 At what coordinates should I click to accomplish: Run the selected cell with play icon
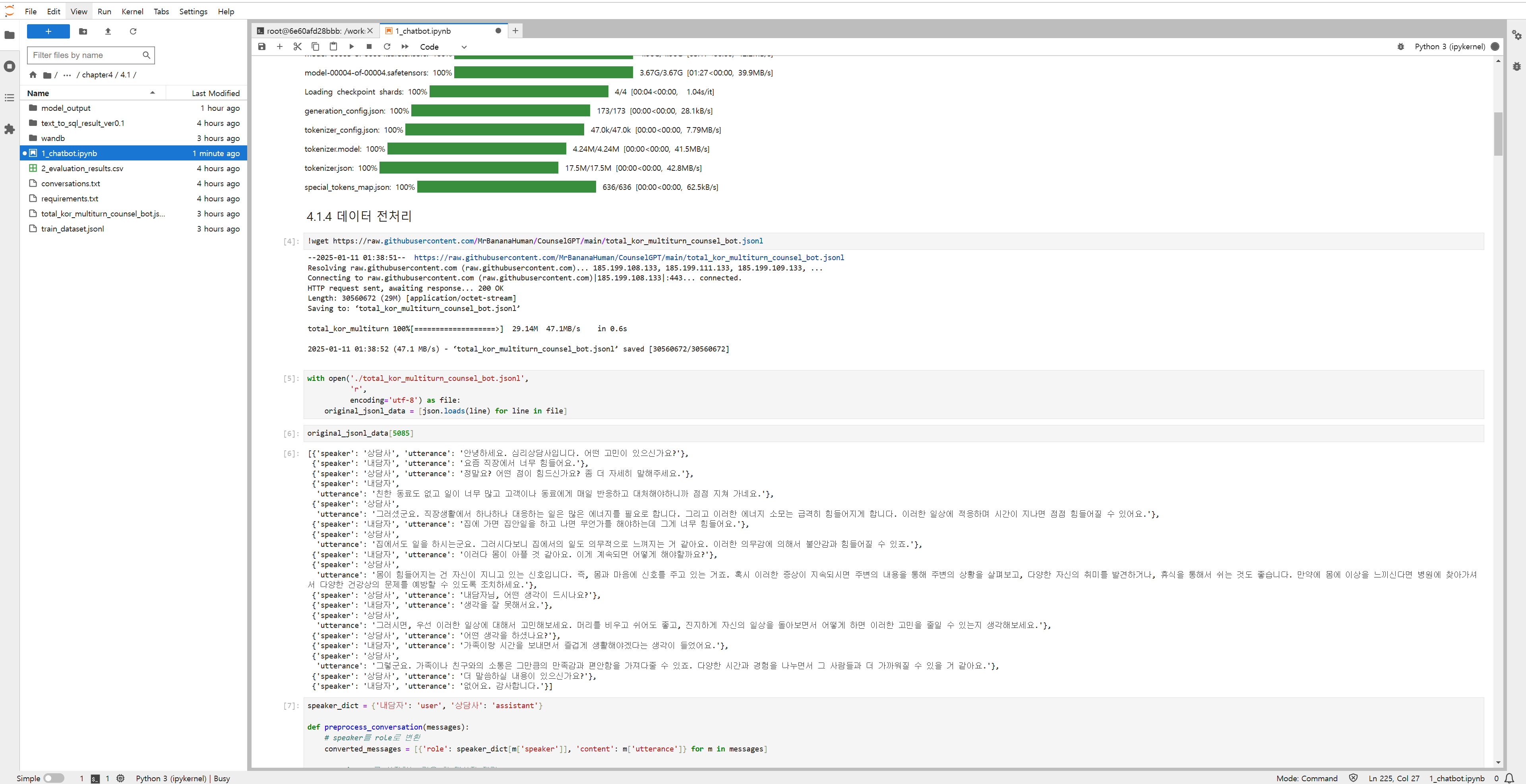point(351,47)
